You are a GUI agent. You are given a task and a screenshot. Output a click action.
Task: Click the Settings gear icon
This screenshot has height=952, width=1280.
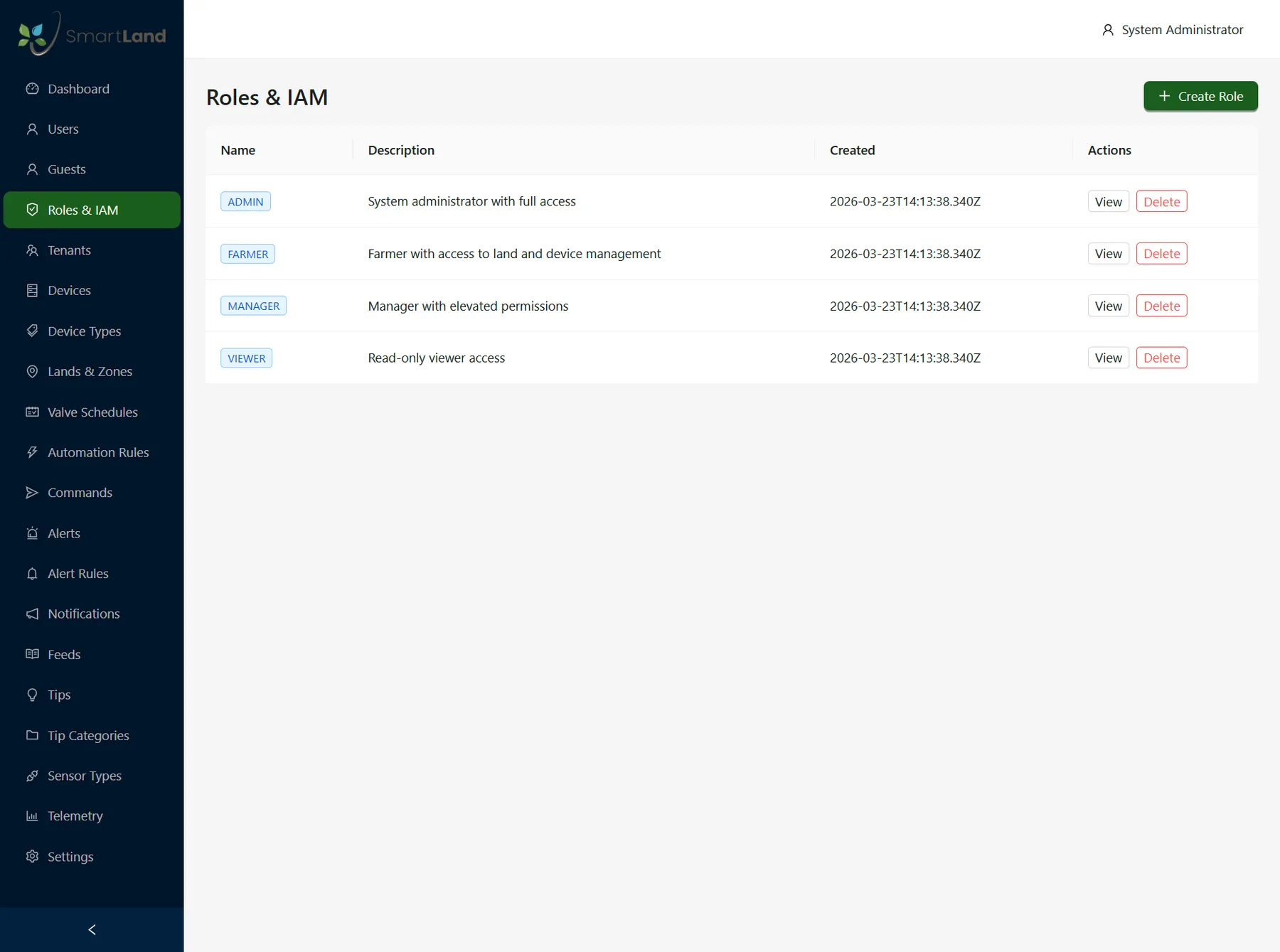(x=32, y=856)
